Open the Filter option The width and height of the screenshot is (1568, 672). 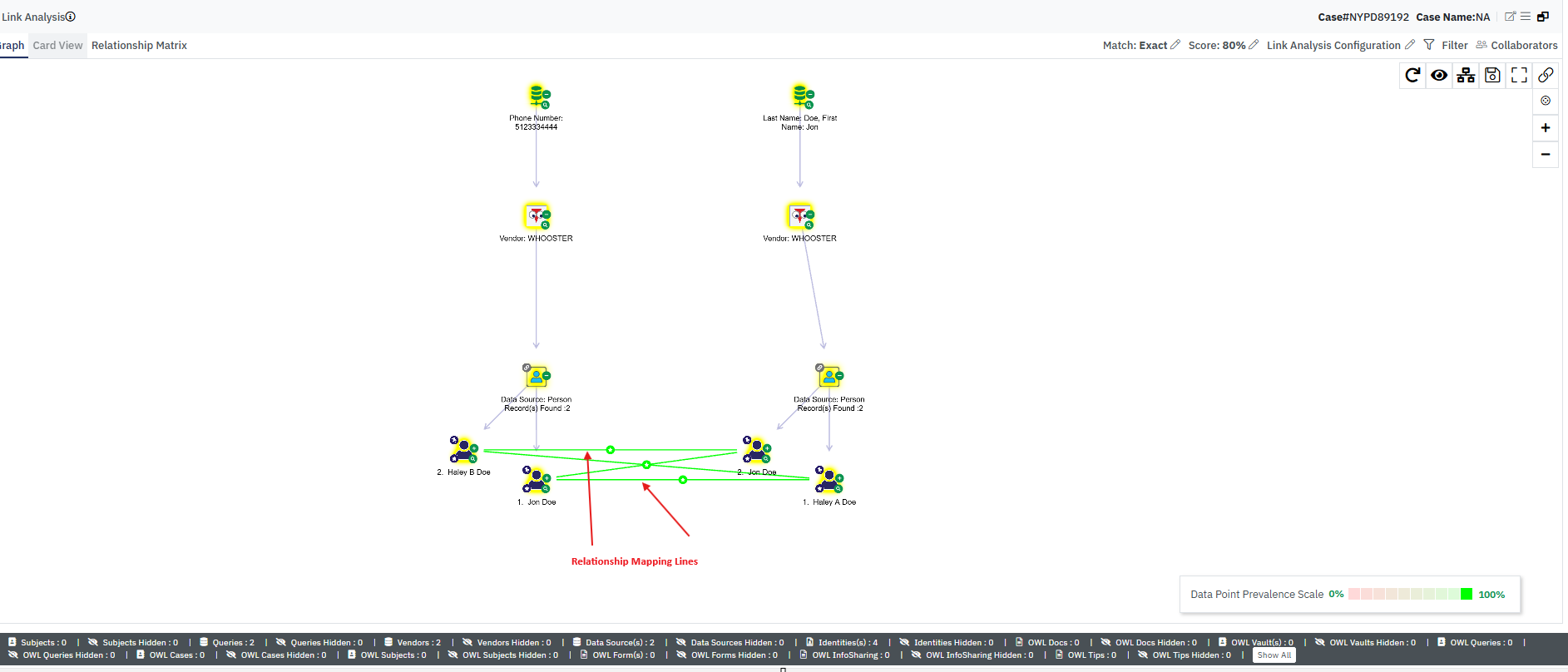pyautogui.click(x=1446, y=46)
